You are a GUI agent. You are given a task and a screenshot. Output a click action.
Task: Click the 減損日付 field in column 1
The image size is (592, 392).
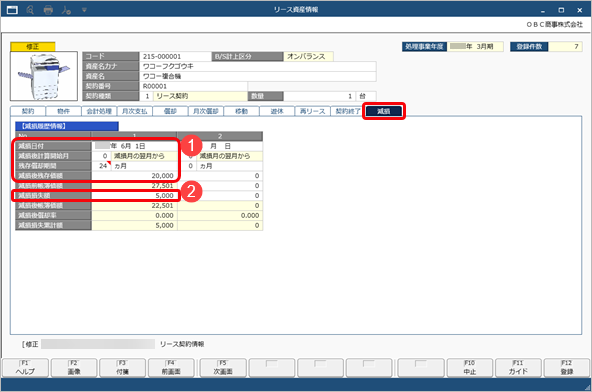[134, 146]
